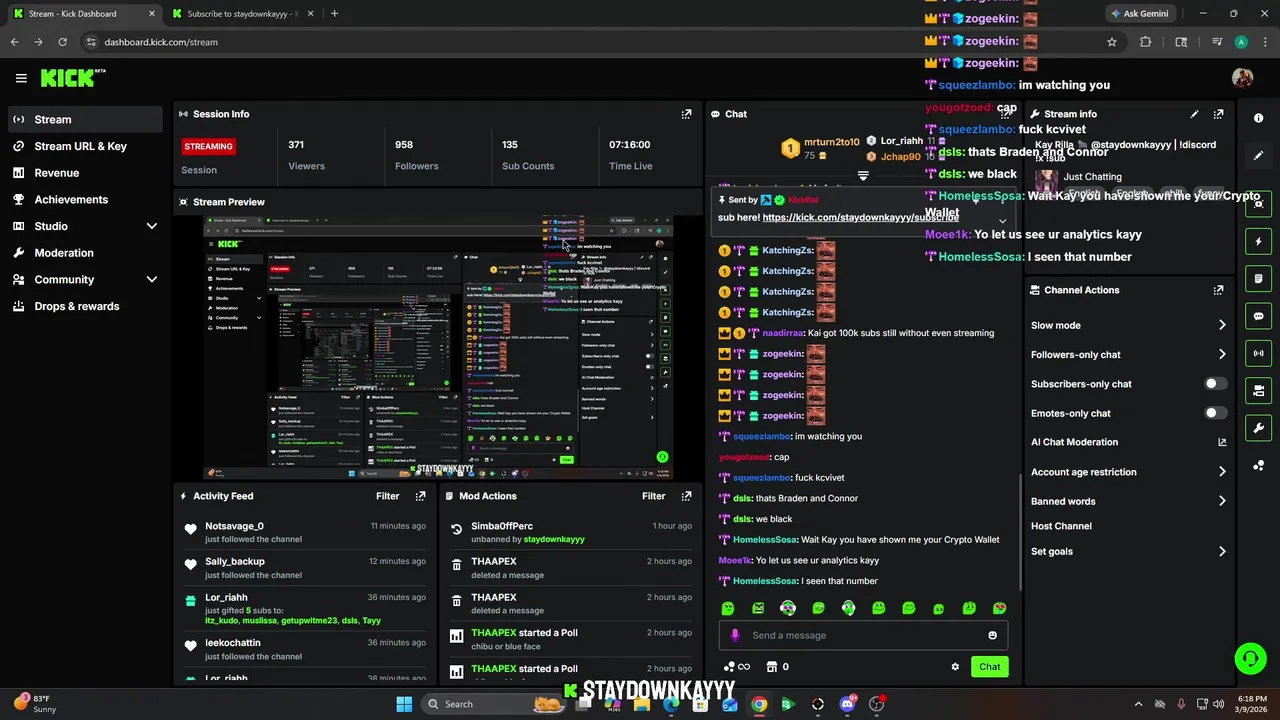Open Discord from the taskbar
This screenshot has width=1280, height=720.
click(x=847, y=704)
